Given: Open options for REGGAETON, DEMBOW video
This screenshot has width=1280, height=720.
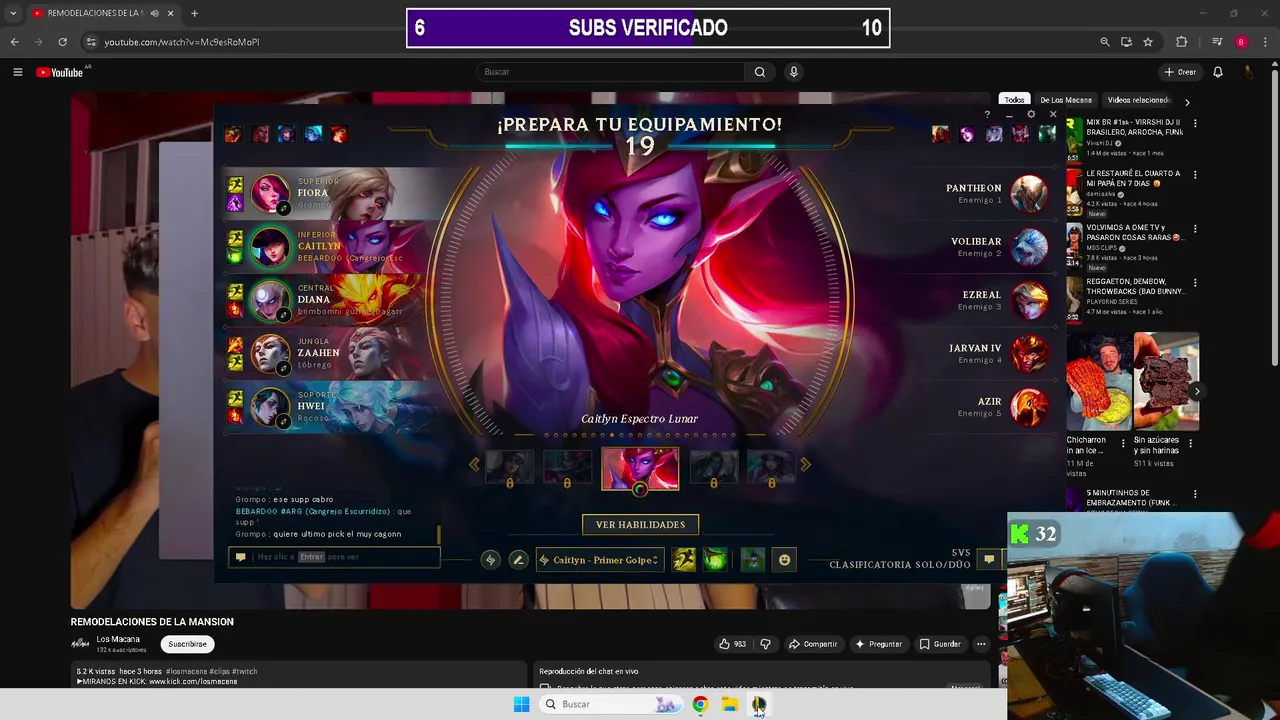Looking at the screenshot, I should [1195, 282].
